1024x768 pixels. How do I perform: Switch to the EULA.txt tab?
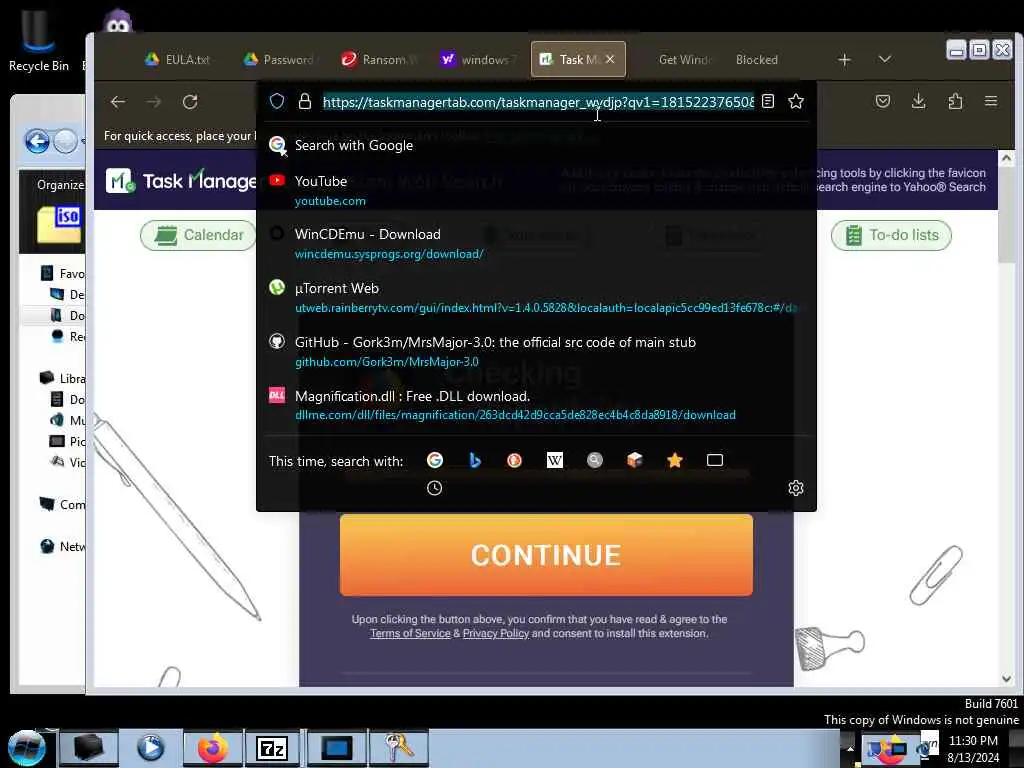(178, 59)
